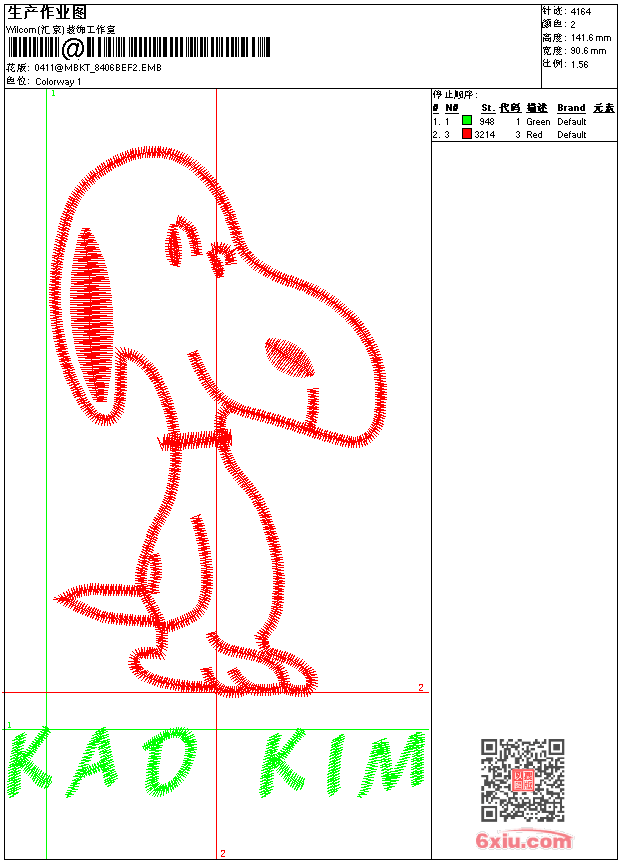Viewport: 620px width, 860px height.
Task: Click the red color swatch in the stop sequence
Action: pos(467,134)
